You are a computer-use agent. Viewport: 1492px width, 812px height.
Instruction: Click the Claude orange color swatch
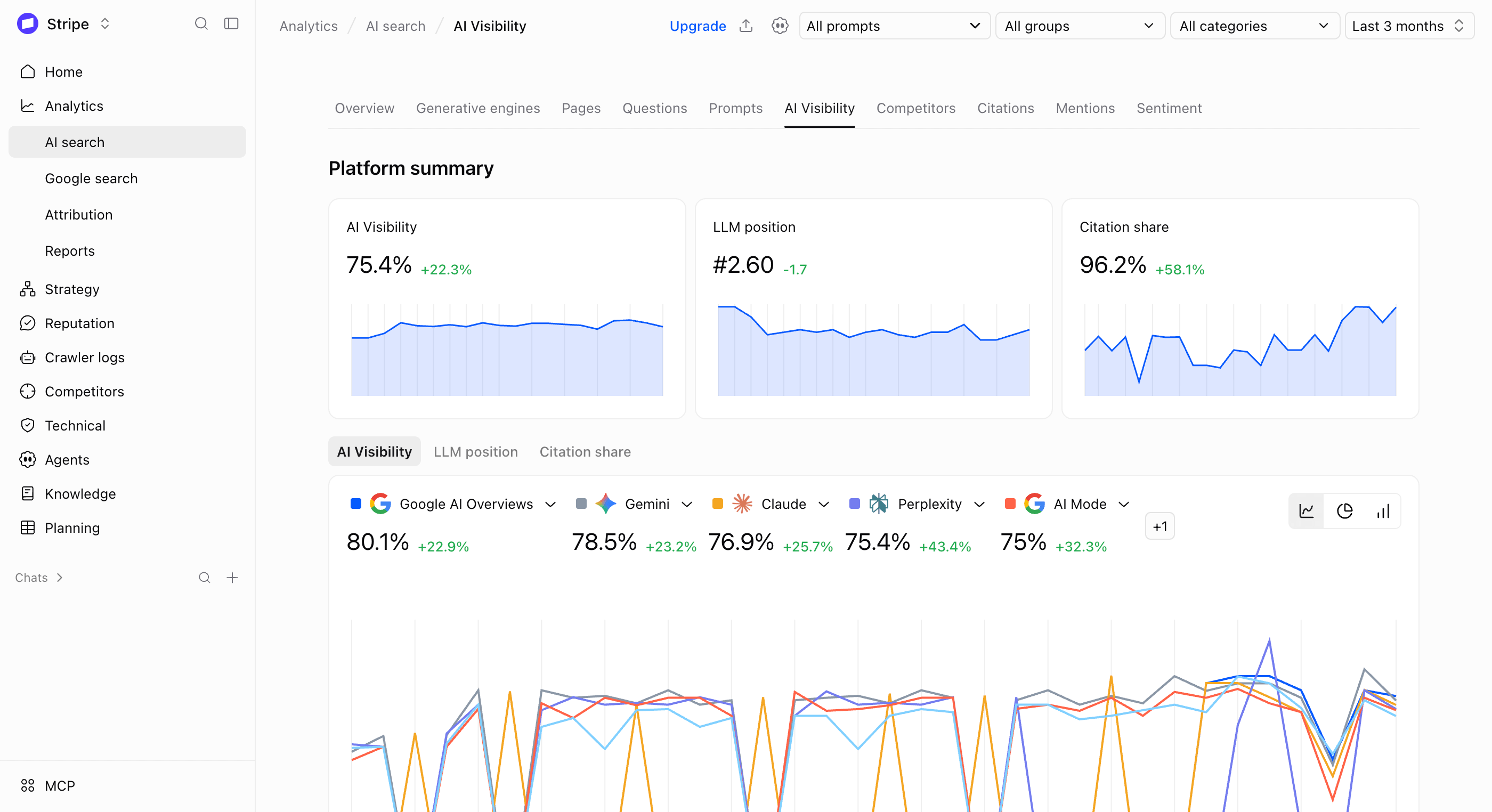[x=717, y=504]
